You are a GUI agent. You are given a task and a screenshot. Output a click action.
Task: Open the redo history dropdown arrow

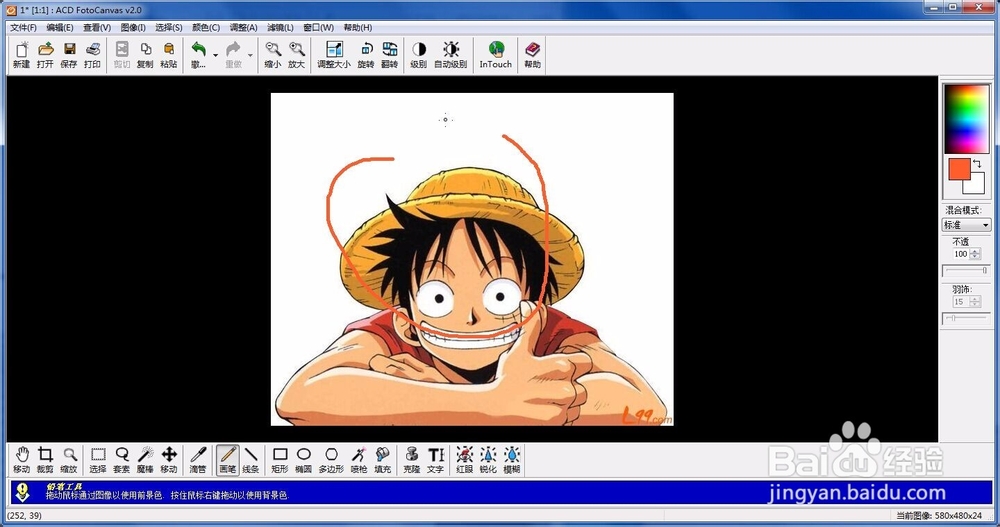click(250, 56)
